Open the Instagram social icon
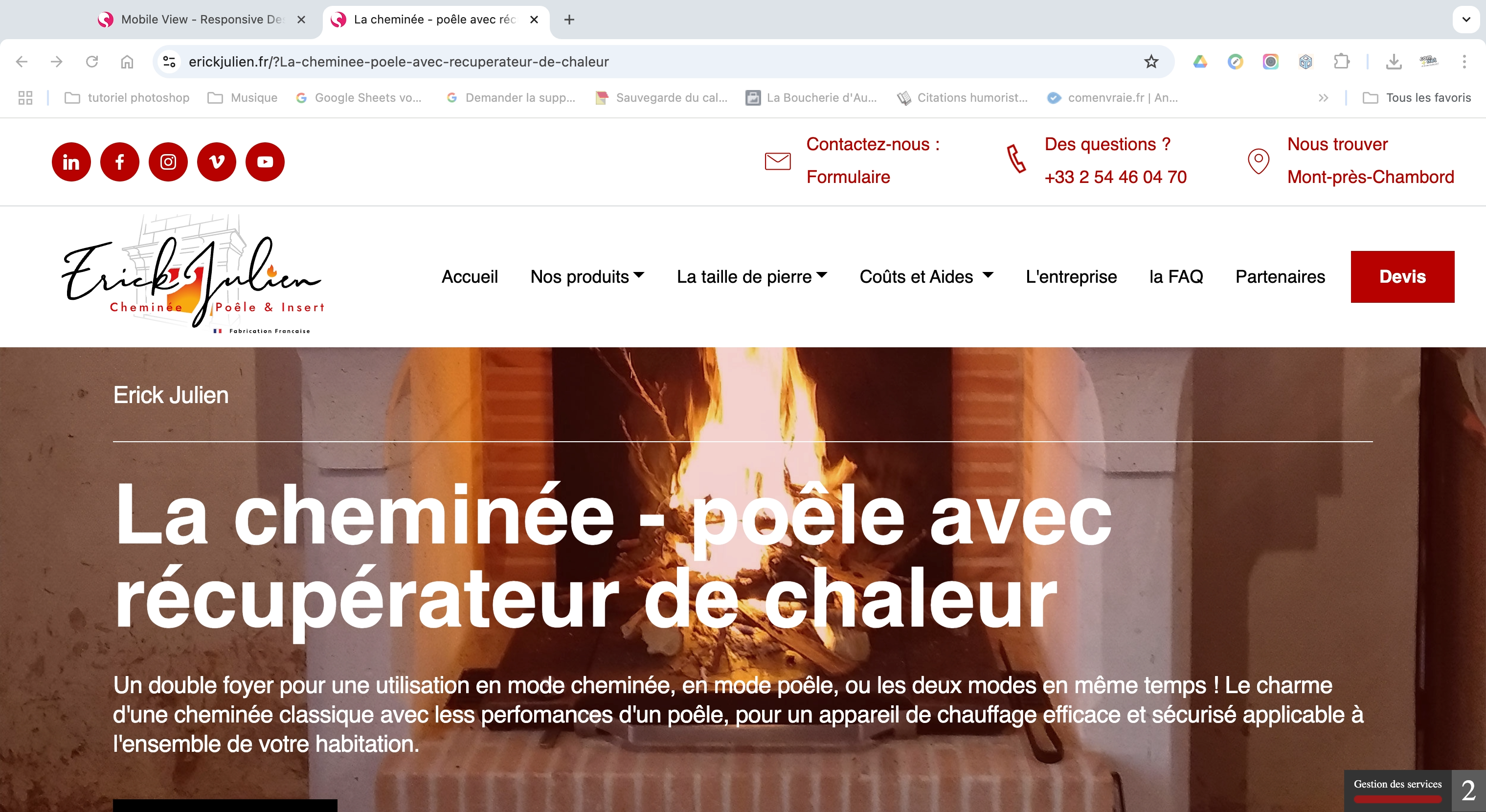The image size is (1486, 812). 168,161
